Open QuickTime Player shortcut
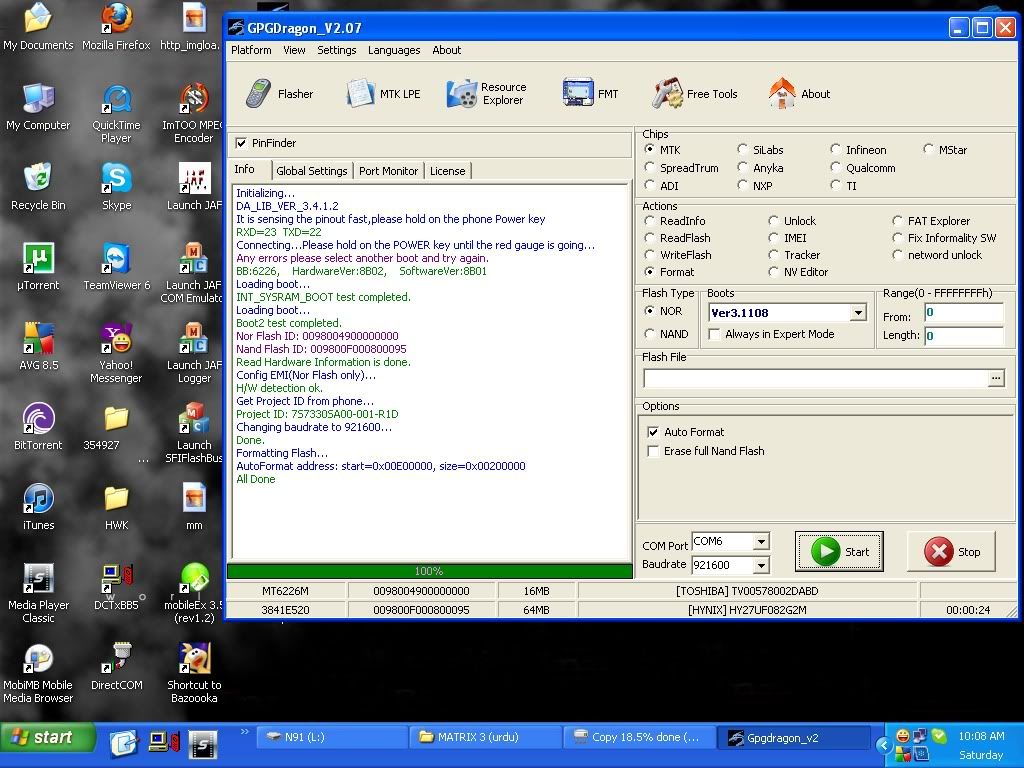Image resolution: width=1024 pixels, height=768 pixels. click(116, 114)
